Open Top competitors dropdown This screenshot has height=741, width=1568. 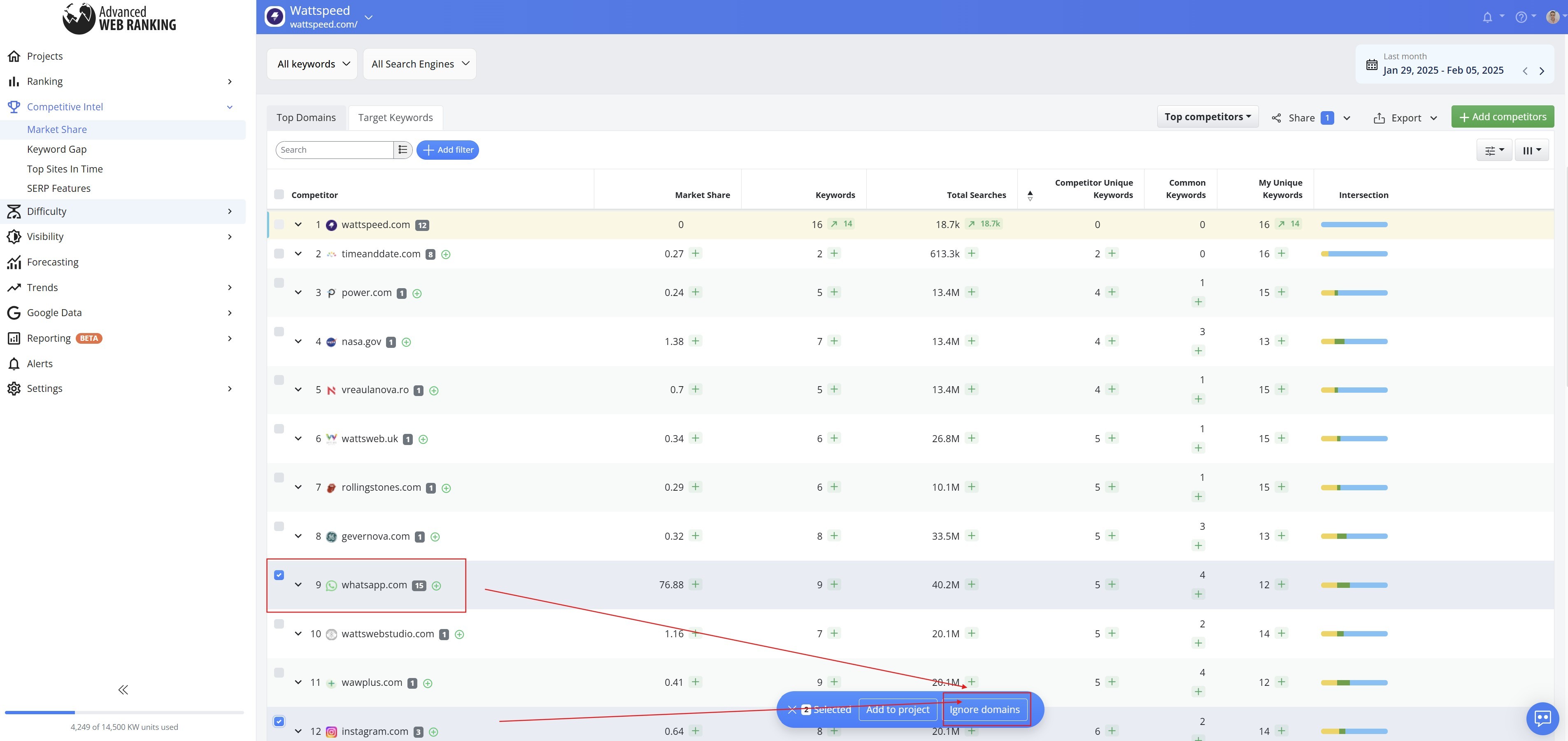(x=1207, y=117)
